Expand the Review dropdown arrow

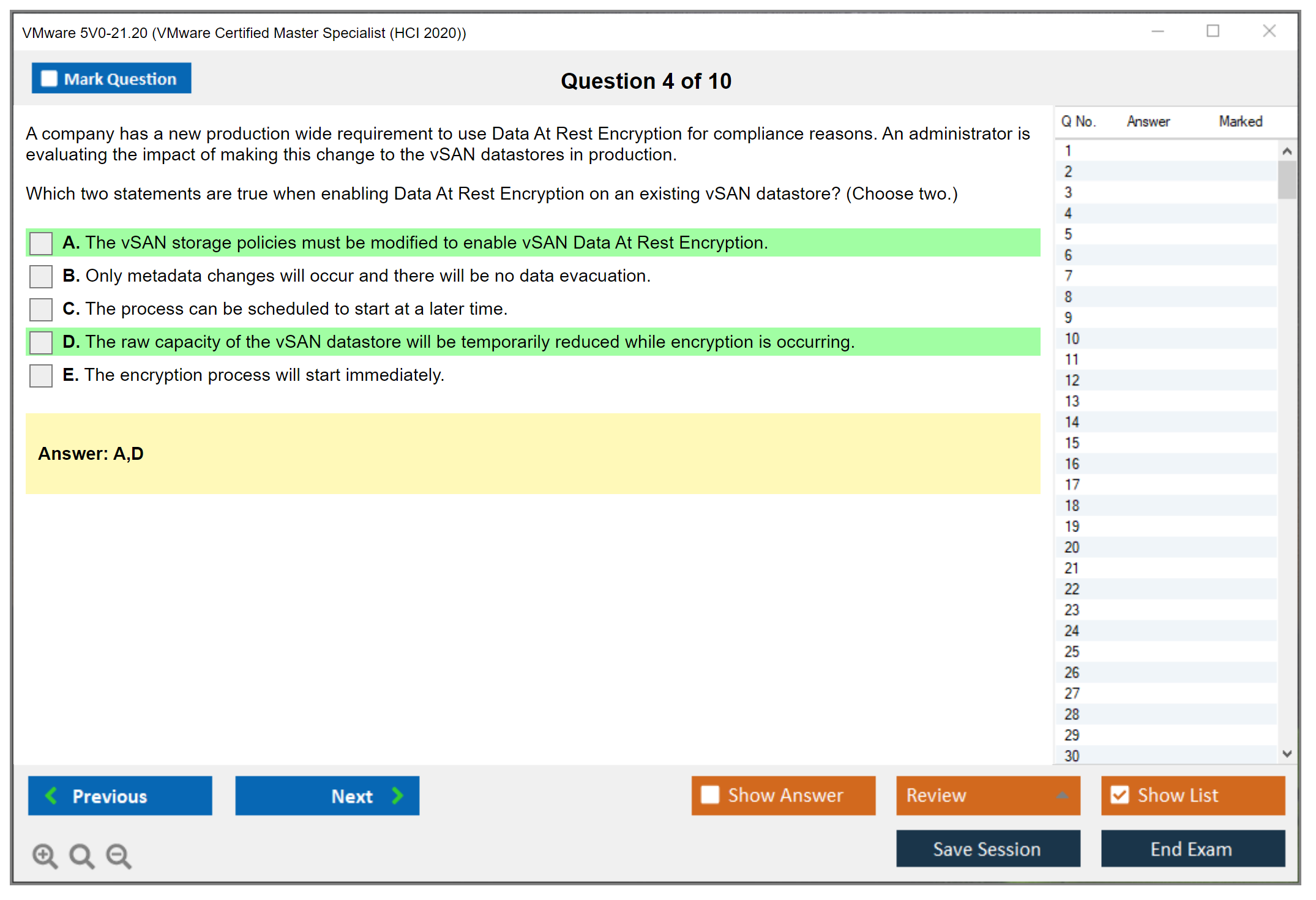tap(1062, 795)
